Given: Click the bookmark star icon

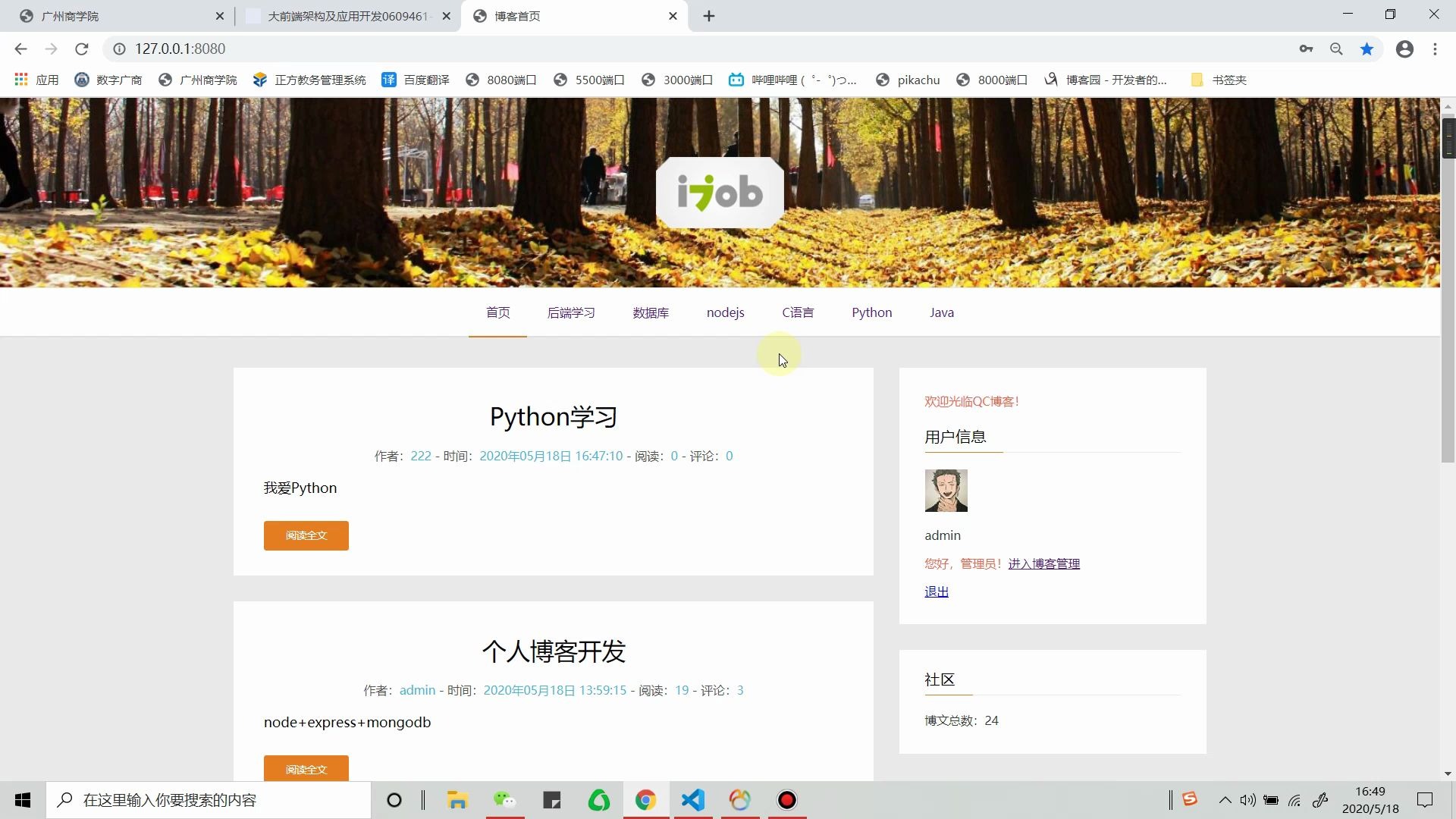Looking at the screenshot, I should [1367, 49].
